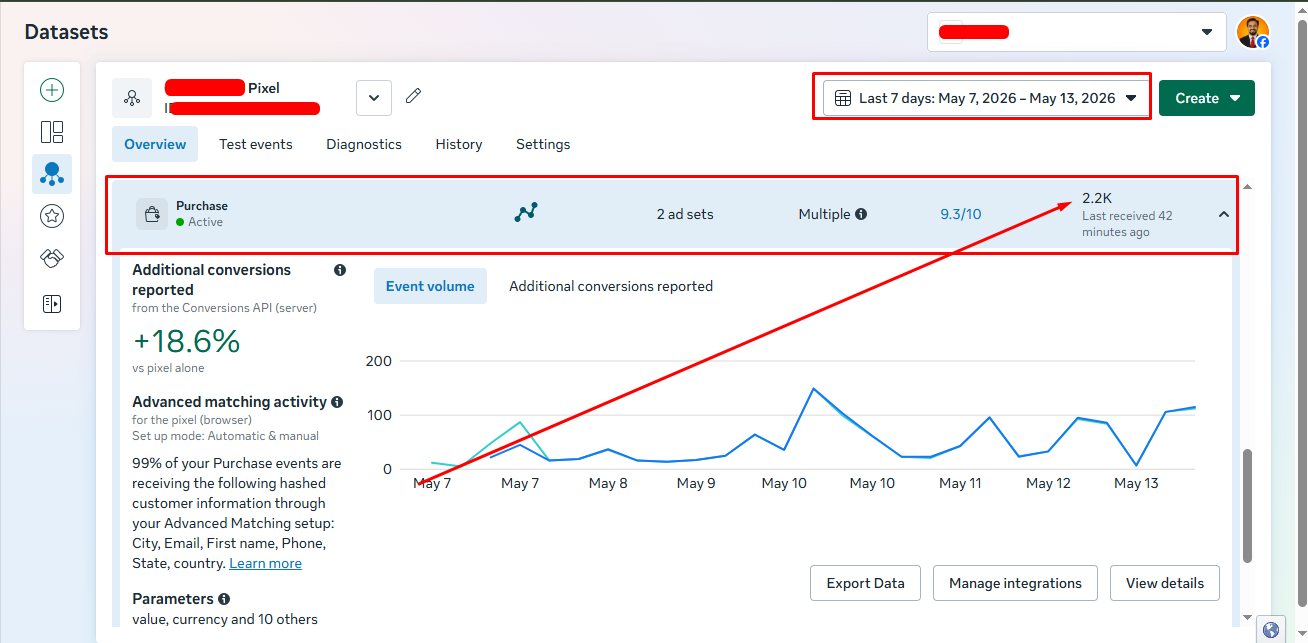Select the data sources icon in sidebar
This screenshot has width=1308, height=643.
tap(52, 174)
